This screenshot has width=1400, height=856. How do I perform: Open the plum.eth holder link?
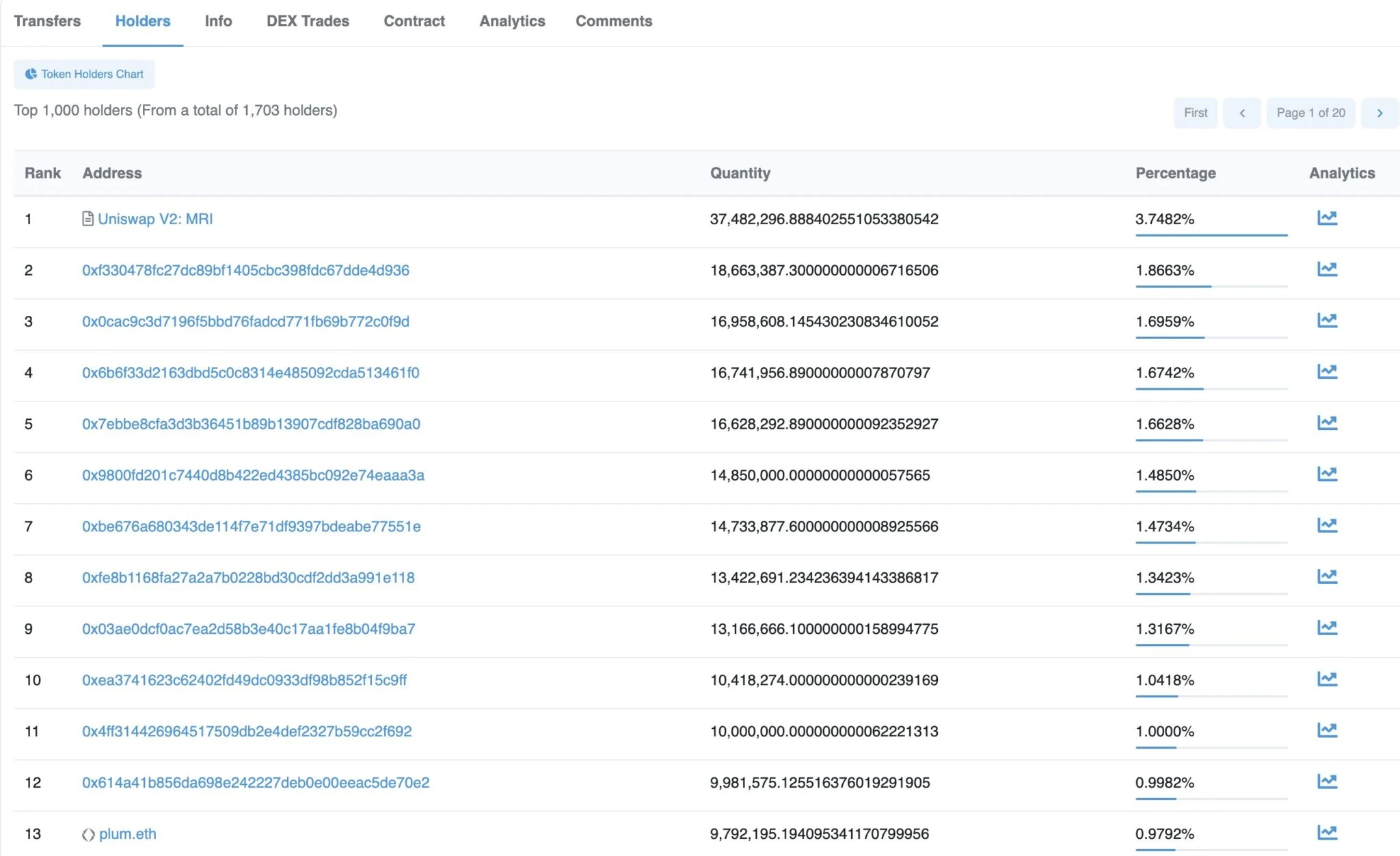(x=128, y=834)
